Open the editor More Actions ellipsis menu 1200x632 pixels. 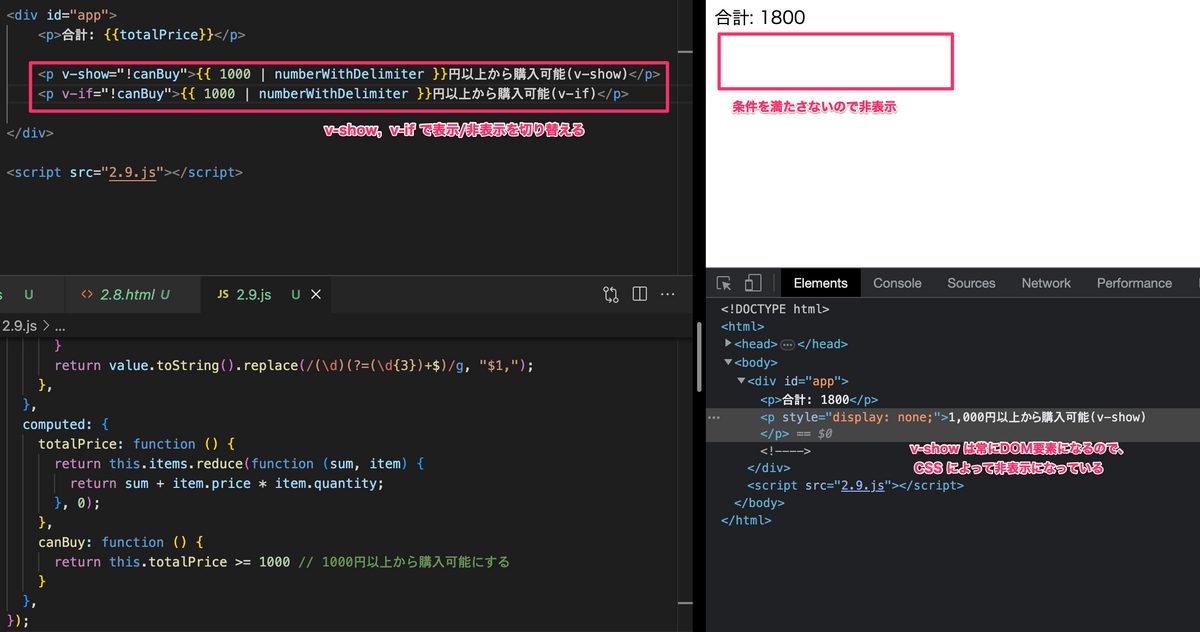667,294
